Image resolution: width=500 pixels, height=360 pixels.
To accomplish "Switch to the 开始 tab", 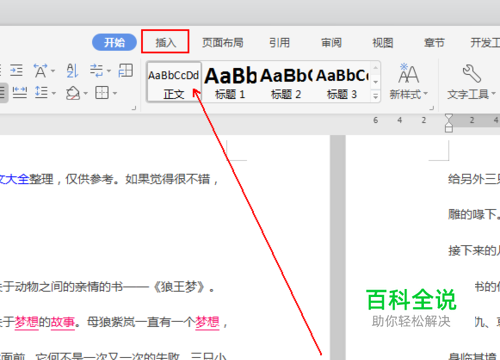I will [x=114, y=42].
